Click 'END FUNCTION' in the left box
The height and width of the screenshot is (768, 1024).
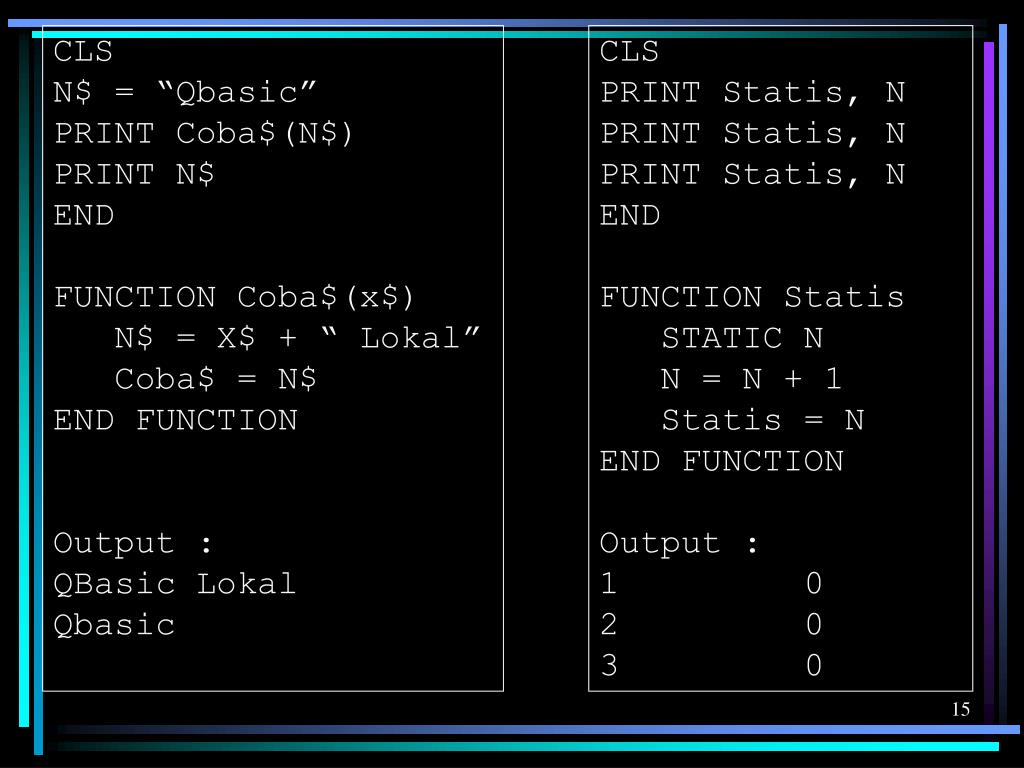(176, 421)
